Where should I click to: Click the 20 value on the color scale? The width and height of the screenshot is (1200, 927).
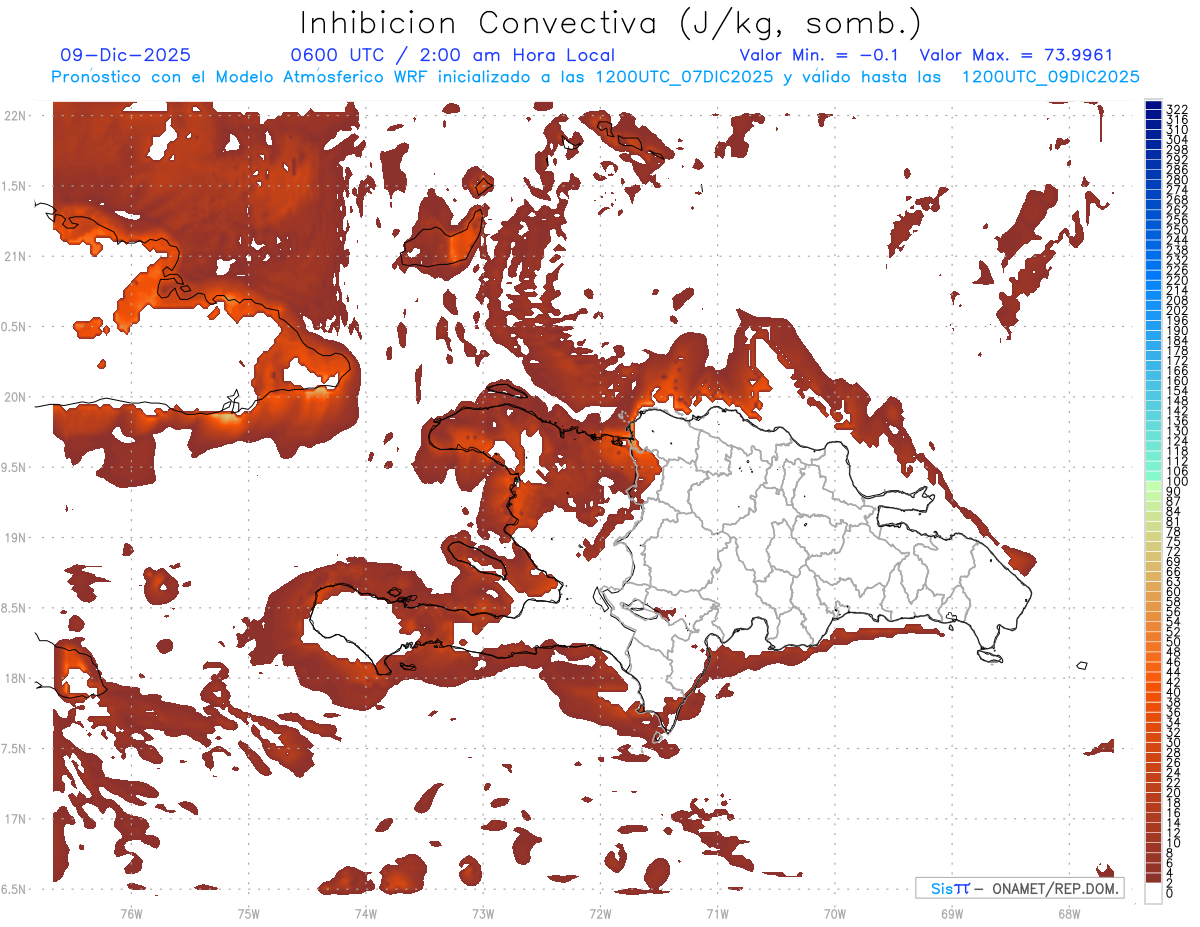click(1173, 793)
